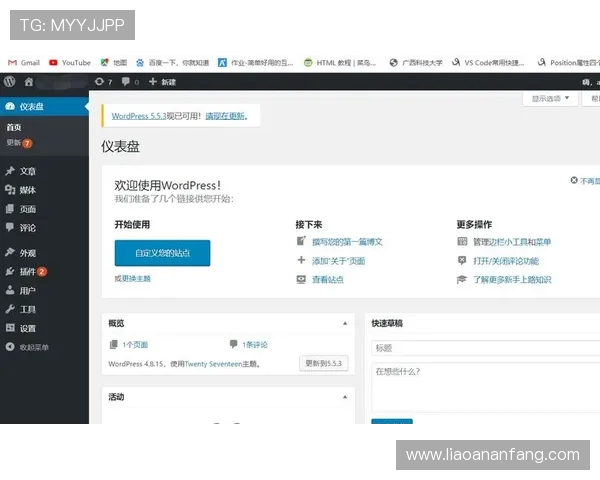Click the media icon beside 媒体
Screen dimensions: 600x480
(x=10, y=189)
